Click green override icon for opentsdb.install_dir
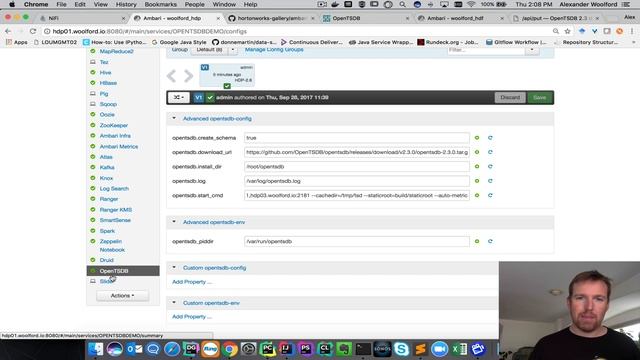 tap(477, 167)
